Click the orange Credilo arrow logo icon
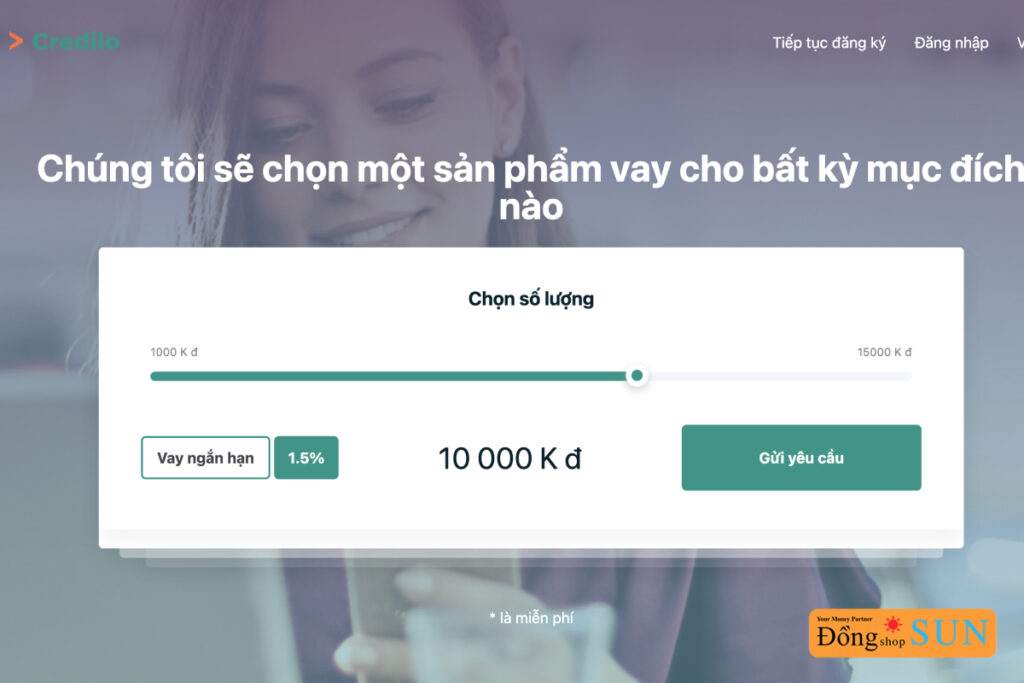The height and width of the screenshot is (683, 1024). 16,41
